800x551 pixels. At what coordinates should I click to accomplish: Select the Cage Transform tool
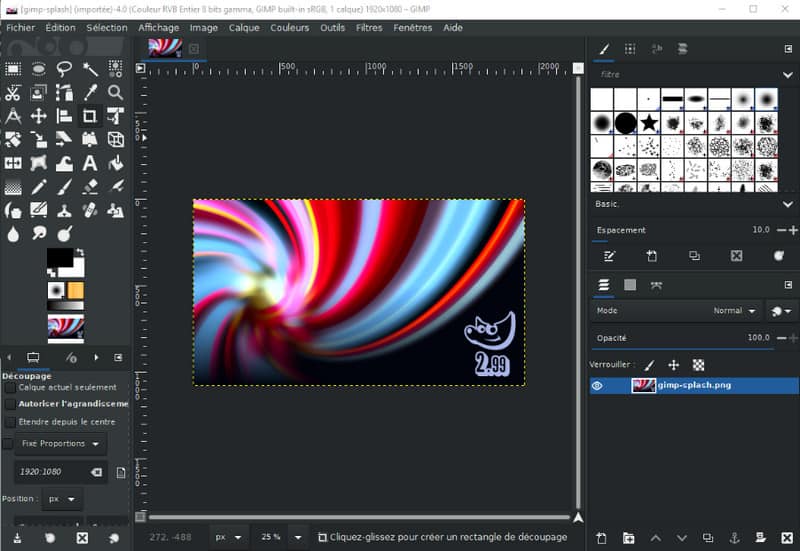coord(39,163)
